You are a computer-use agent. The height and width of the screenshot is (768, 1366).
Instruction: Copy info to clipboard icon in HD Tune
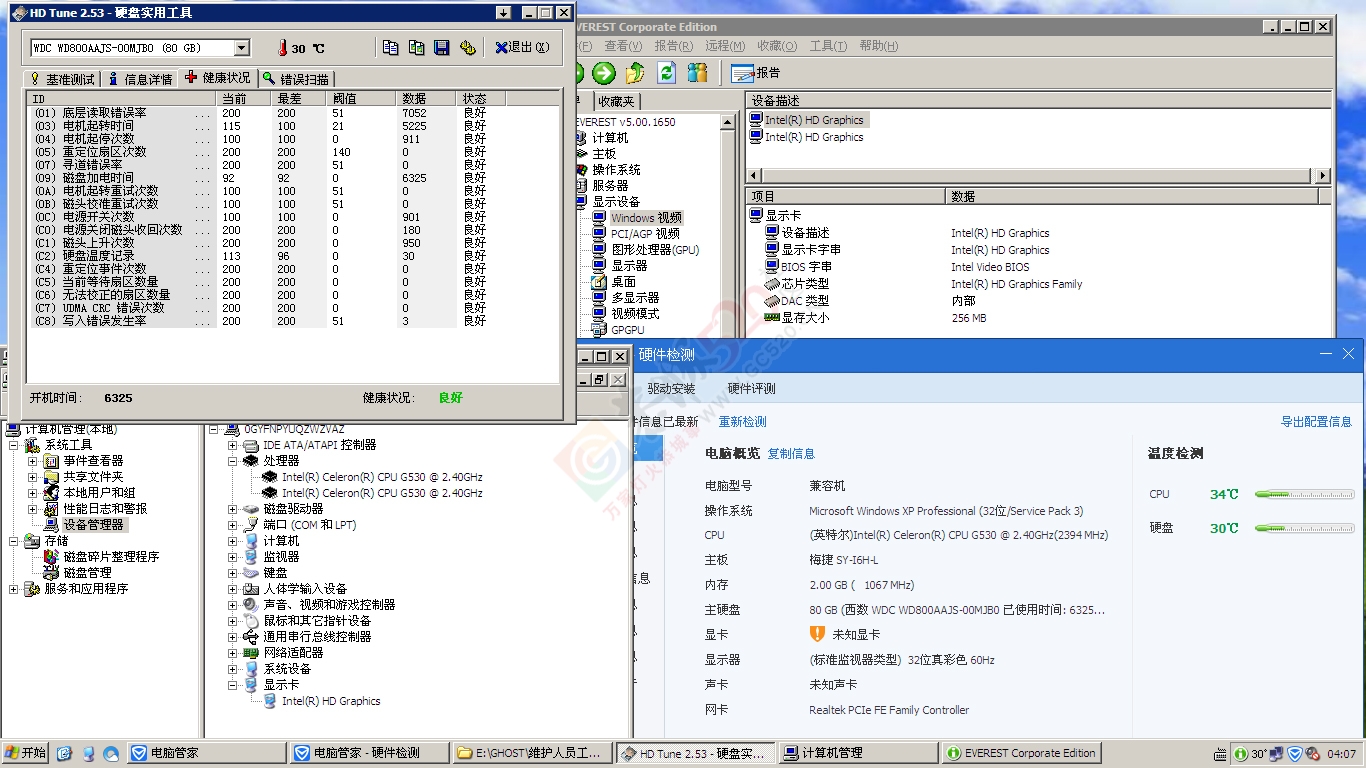[x=390, y=47]
